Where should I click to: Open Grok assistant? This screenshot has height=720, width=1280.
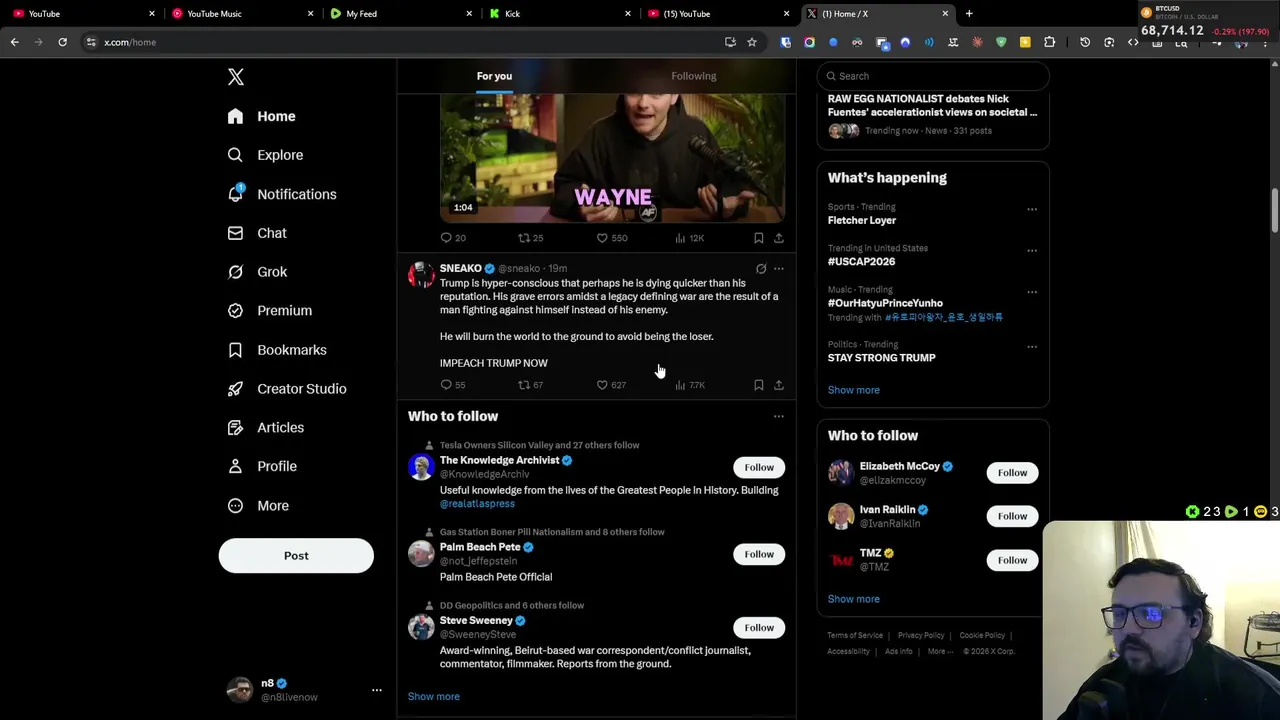point(257,272)
